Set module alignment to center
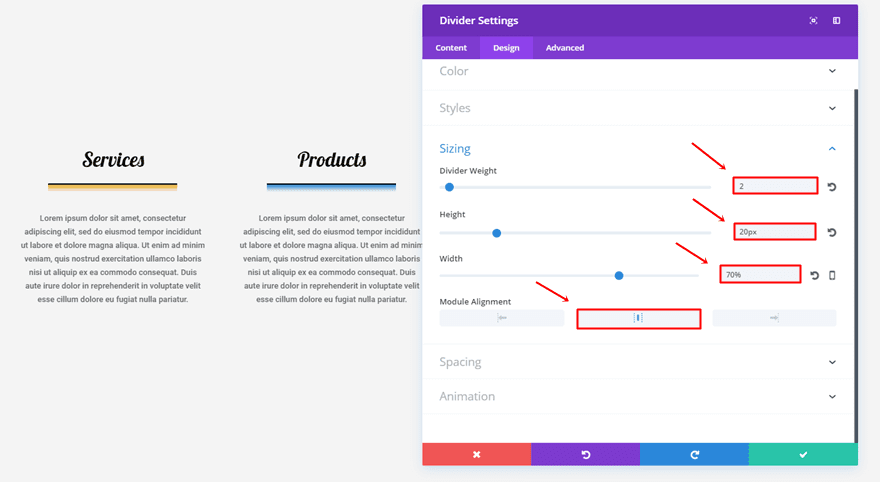Viewport: 880px width, 482px height. point(638,318)
